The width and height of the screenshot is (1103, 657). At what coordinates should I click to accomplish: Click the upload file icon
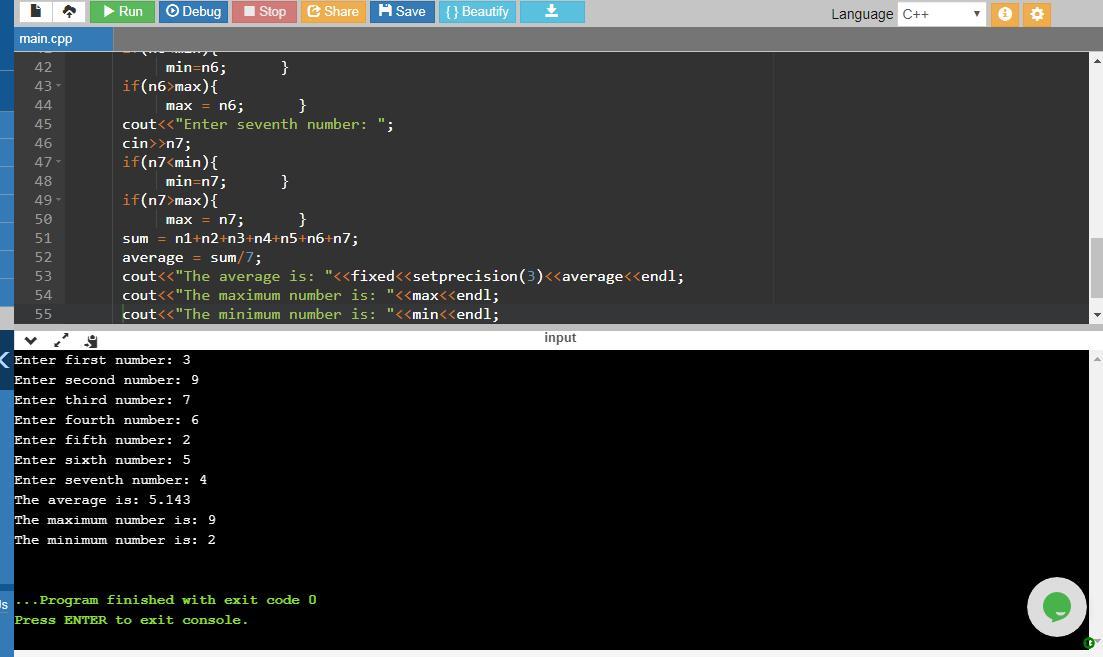[69, 11]
